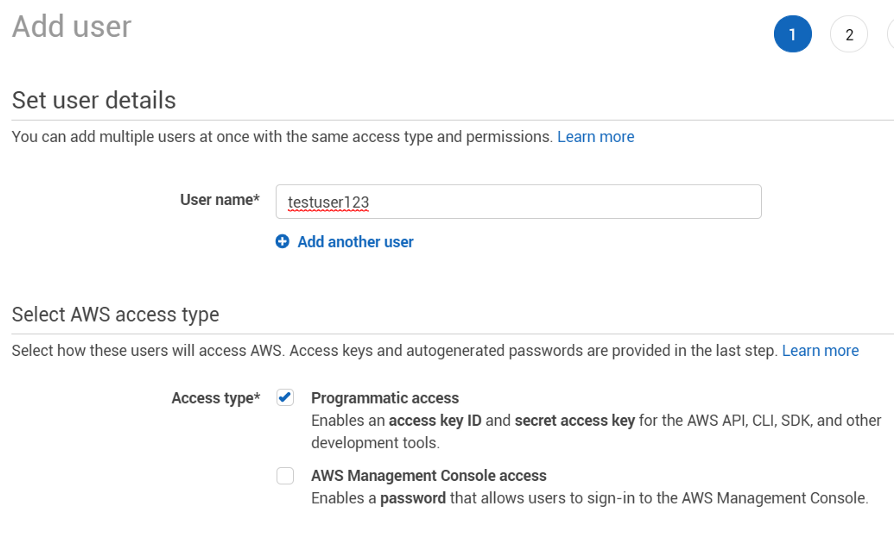Click the plus icon beside Add another user

pos(282,241)
